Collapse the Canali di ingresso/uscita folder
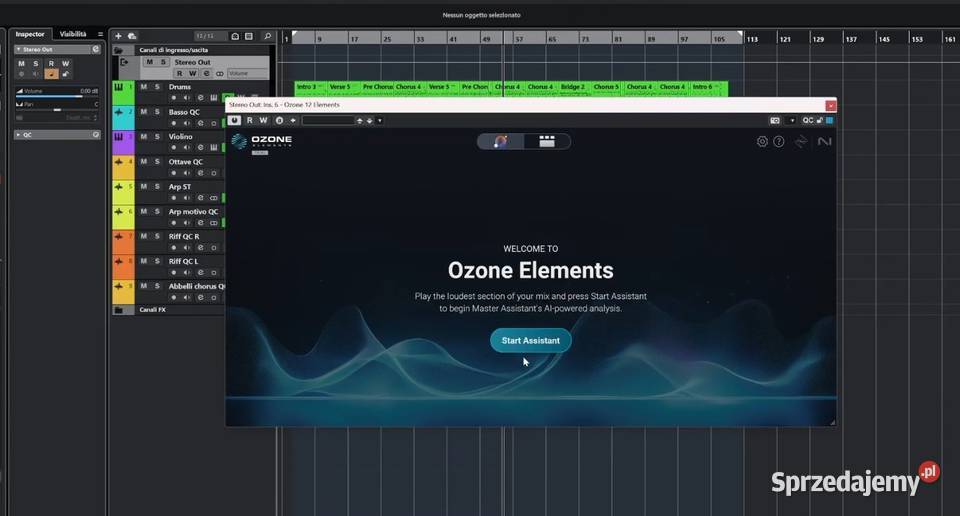 [x=119, y=50]
